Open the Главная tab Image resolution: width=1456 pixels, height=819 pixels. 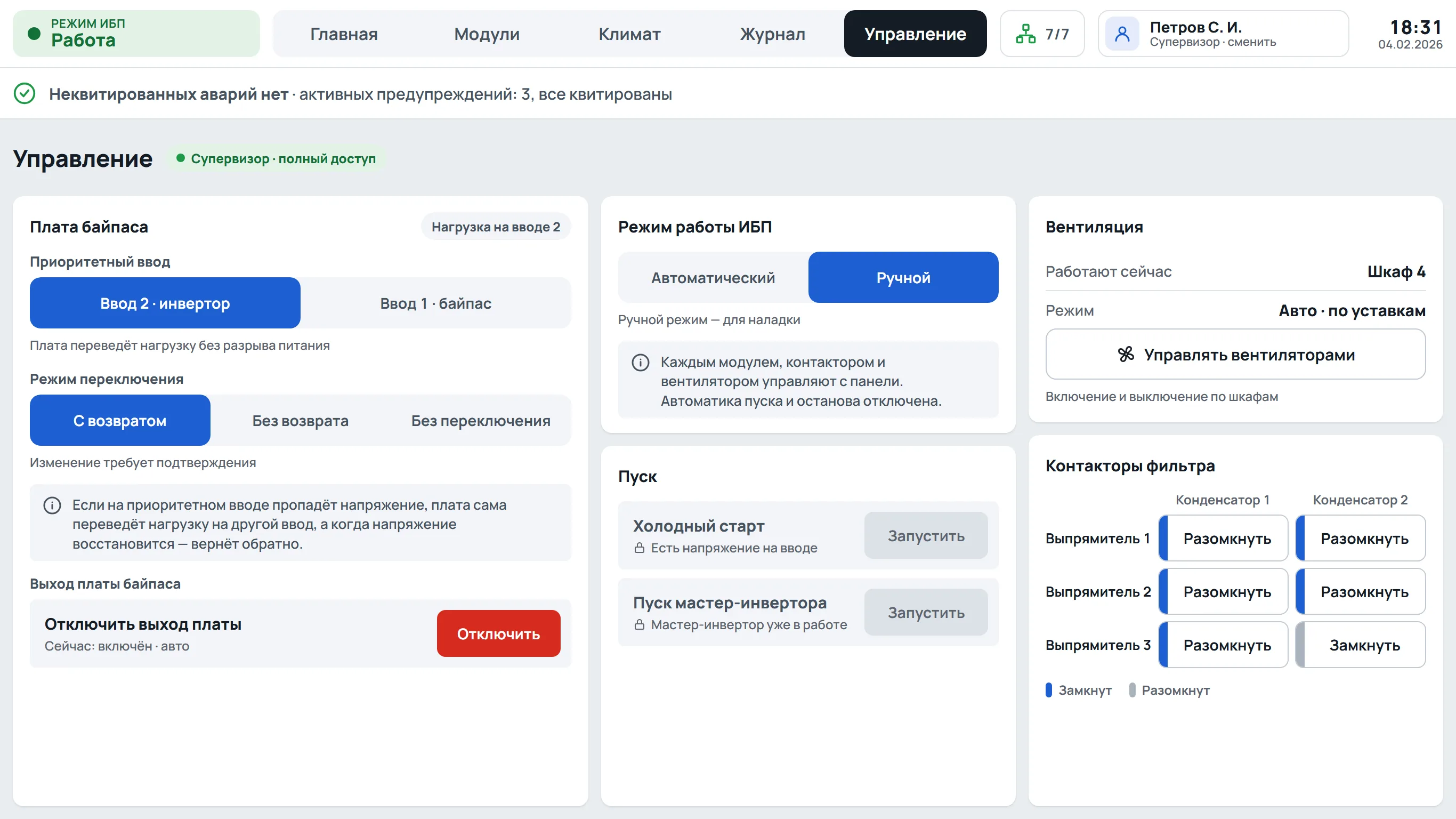[x=344, y=34]
